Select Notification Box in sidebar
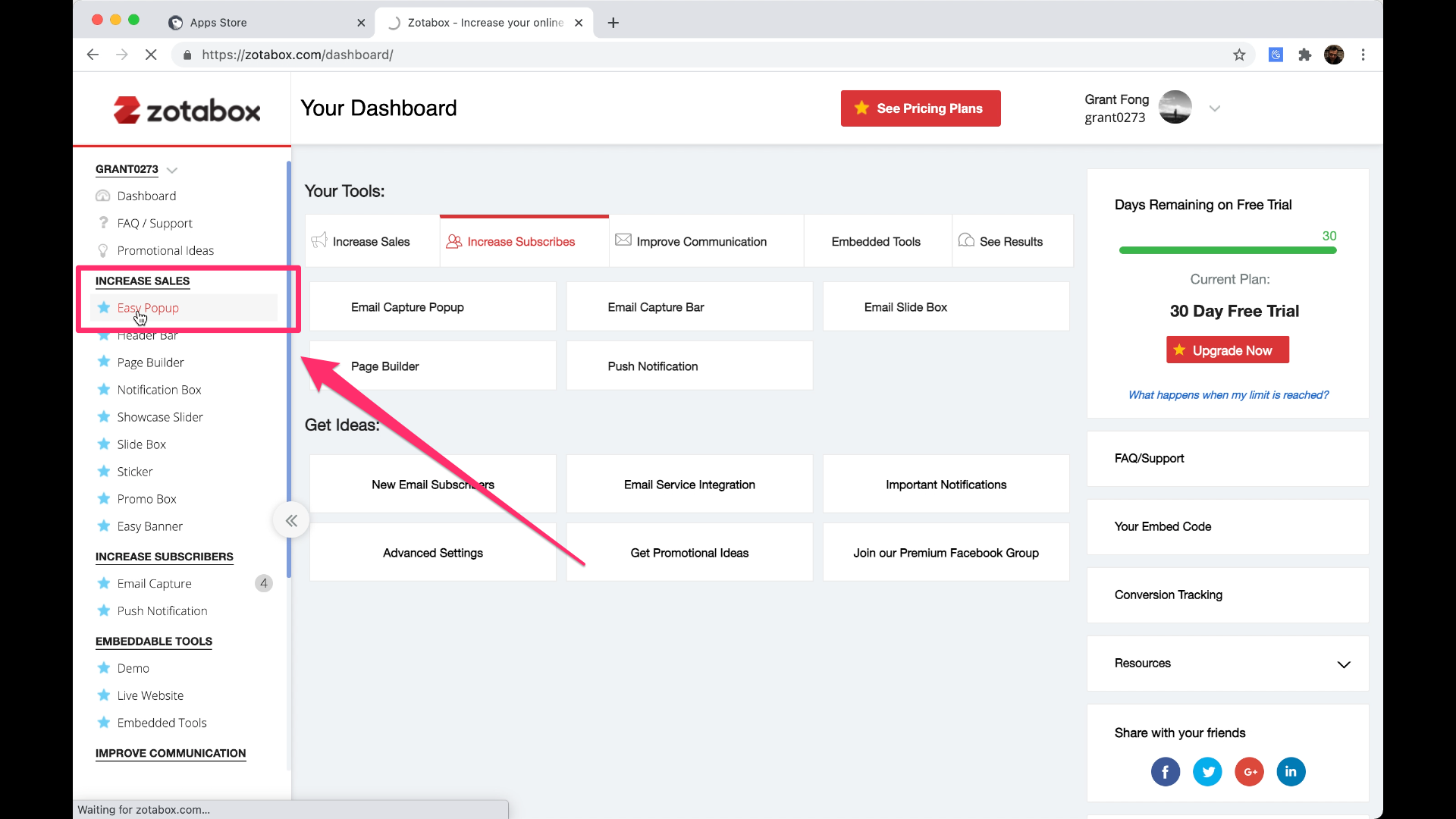 click(x=159, y=390)
